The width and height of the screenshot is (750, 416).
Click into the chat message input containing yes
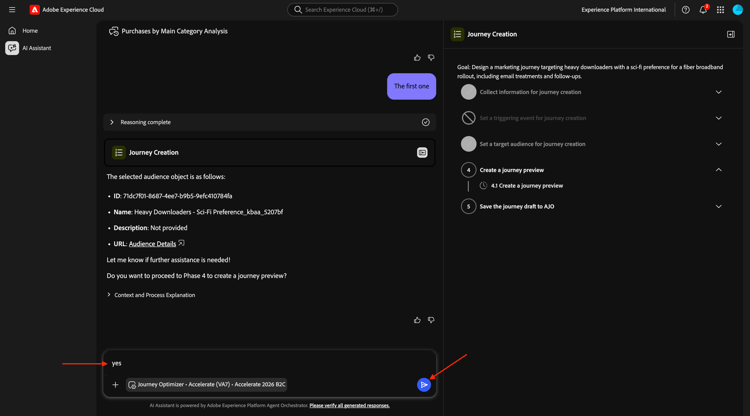point(269,363)
